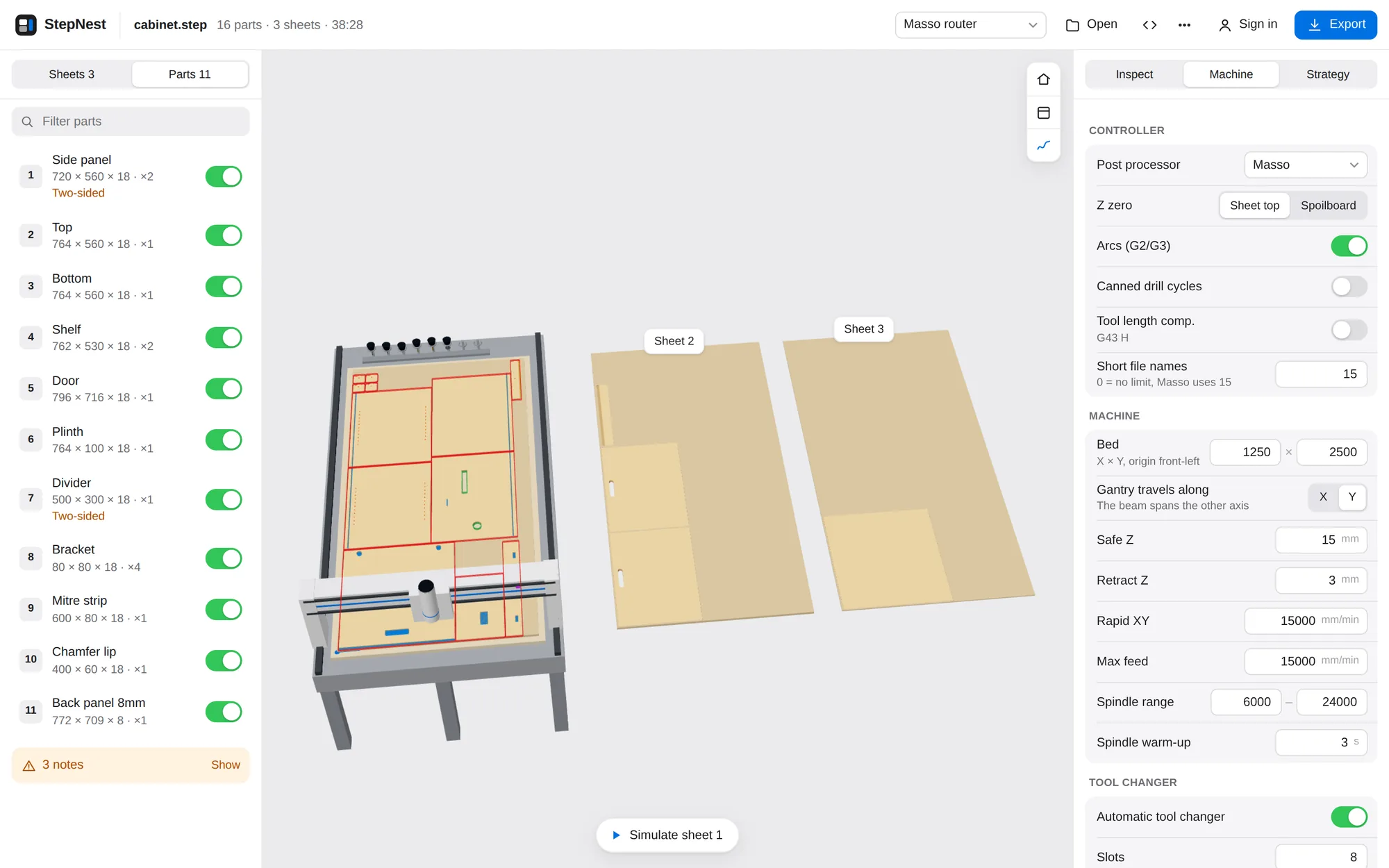Click the folder icon next to Open

pos(1072,25)
